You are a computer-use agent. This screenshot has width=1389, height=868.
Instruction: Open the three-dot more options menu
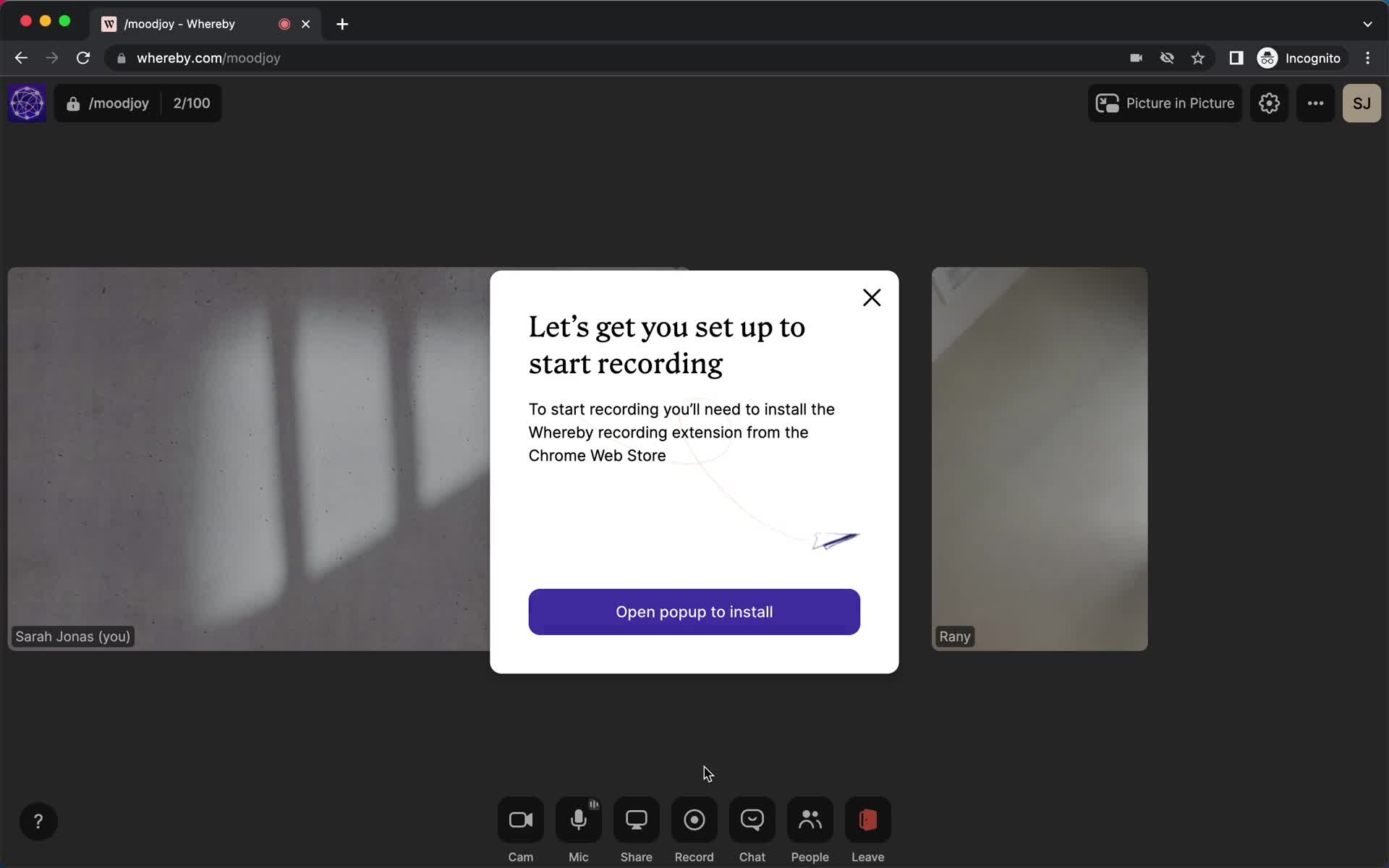coord(1315,103)
